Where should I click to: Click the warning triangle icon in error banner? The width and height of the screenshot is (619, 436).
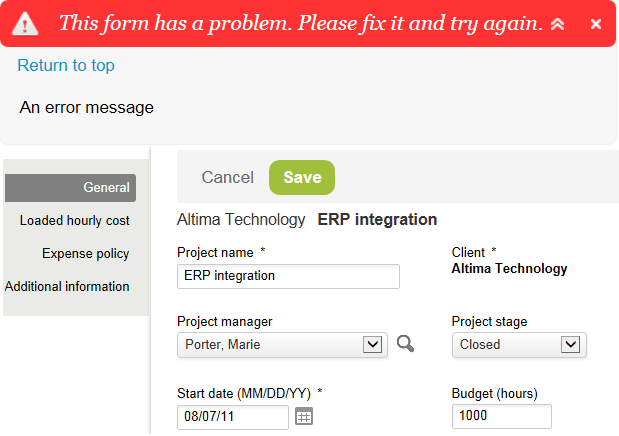27,24
